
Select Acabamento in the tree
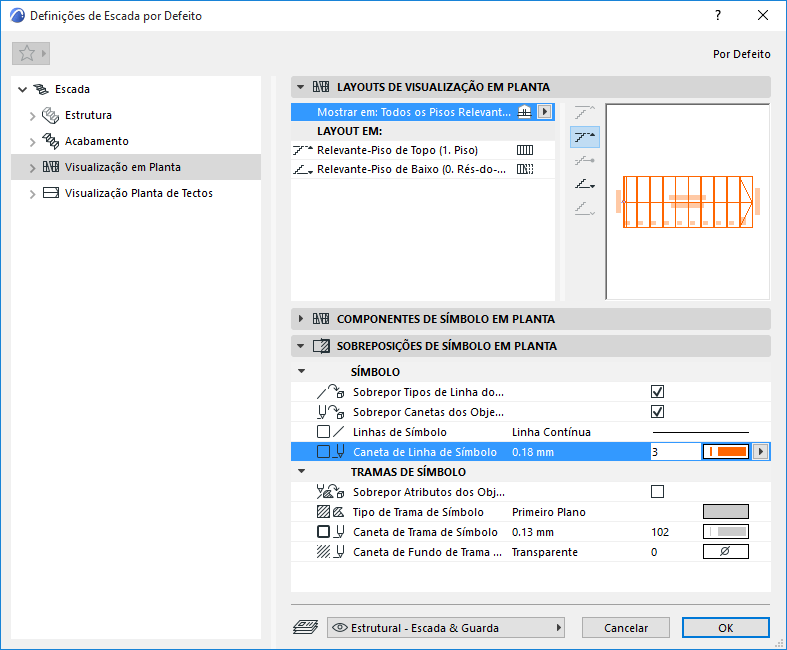coord(96,141)
